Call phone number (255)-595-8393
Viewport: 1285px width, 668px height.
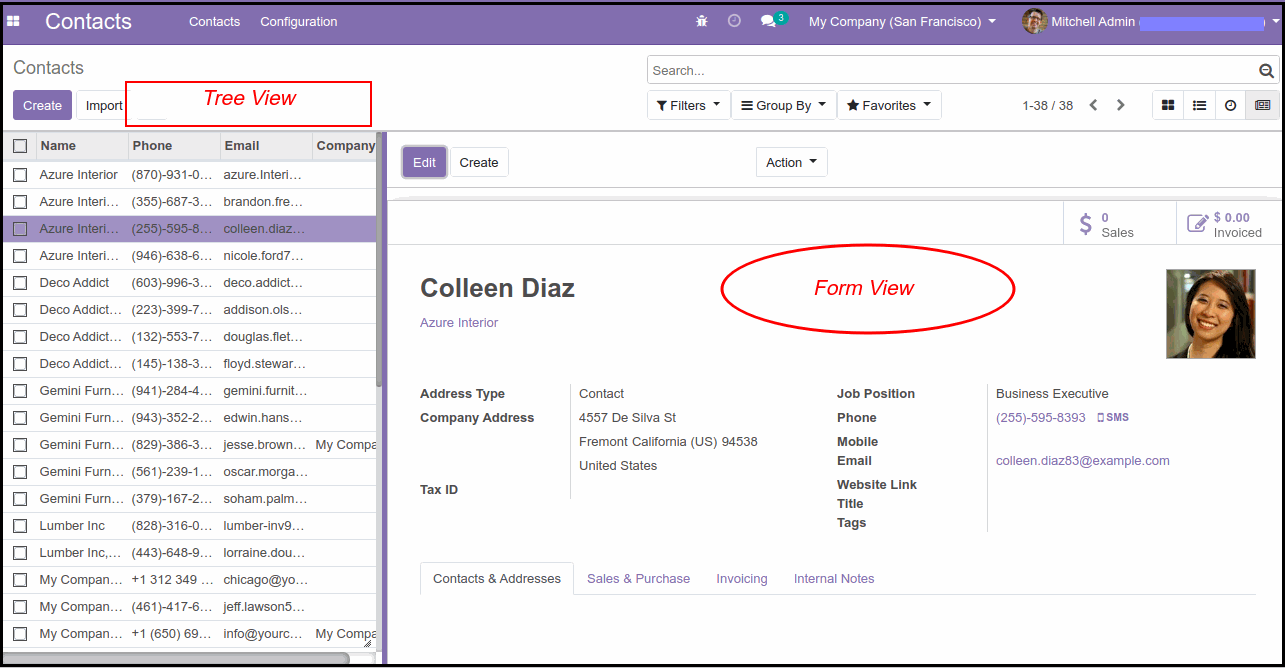(x=1041, y=417)
